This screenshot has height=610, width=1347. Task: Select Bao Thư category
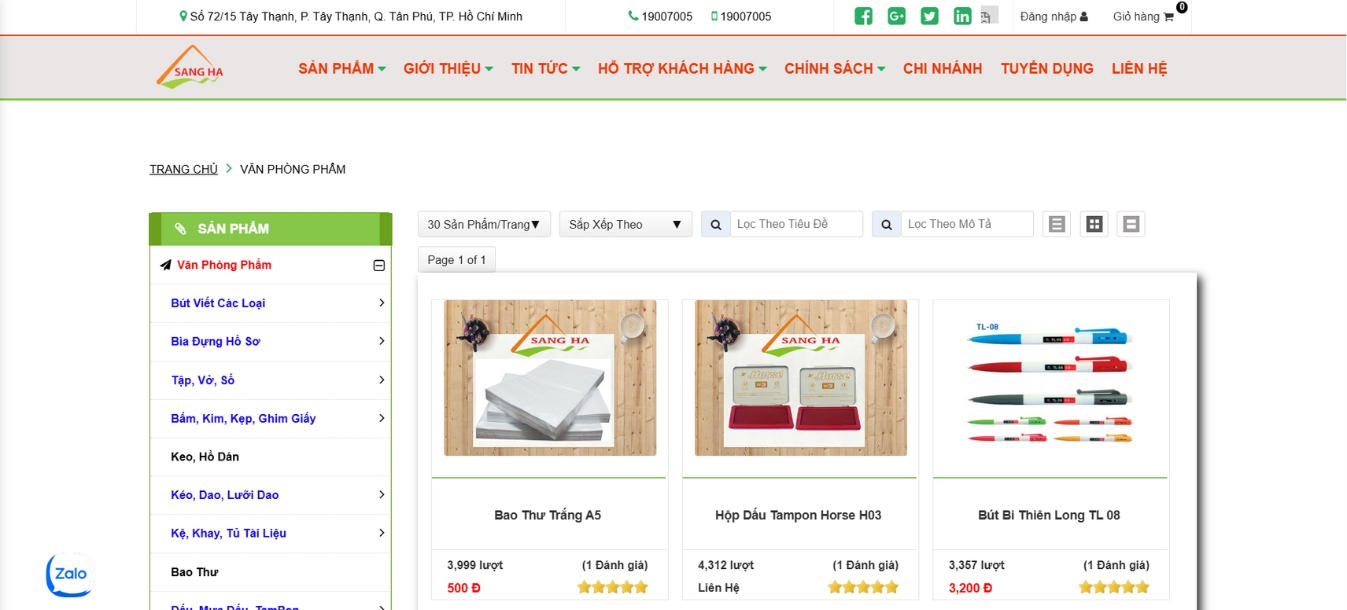pyautogui.click(x=194, y=571)
